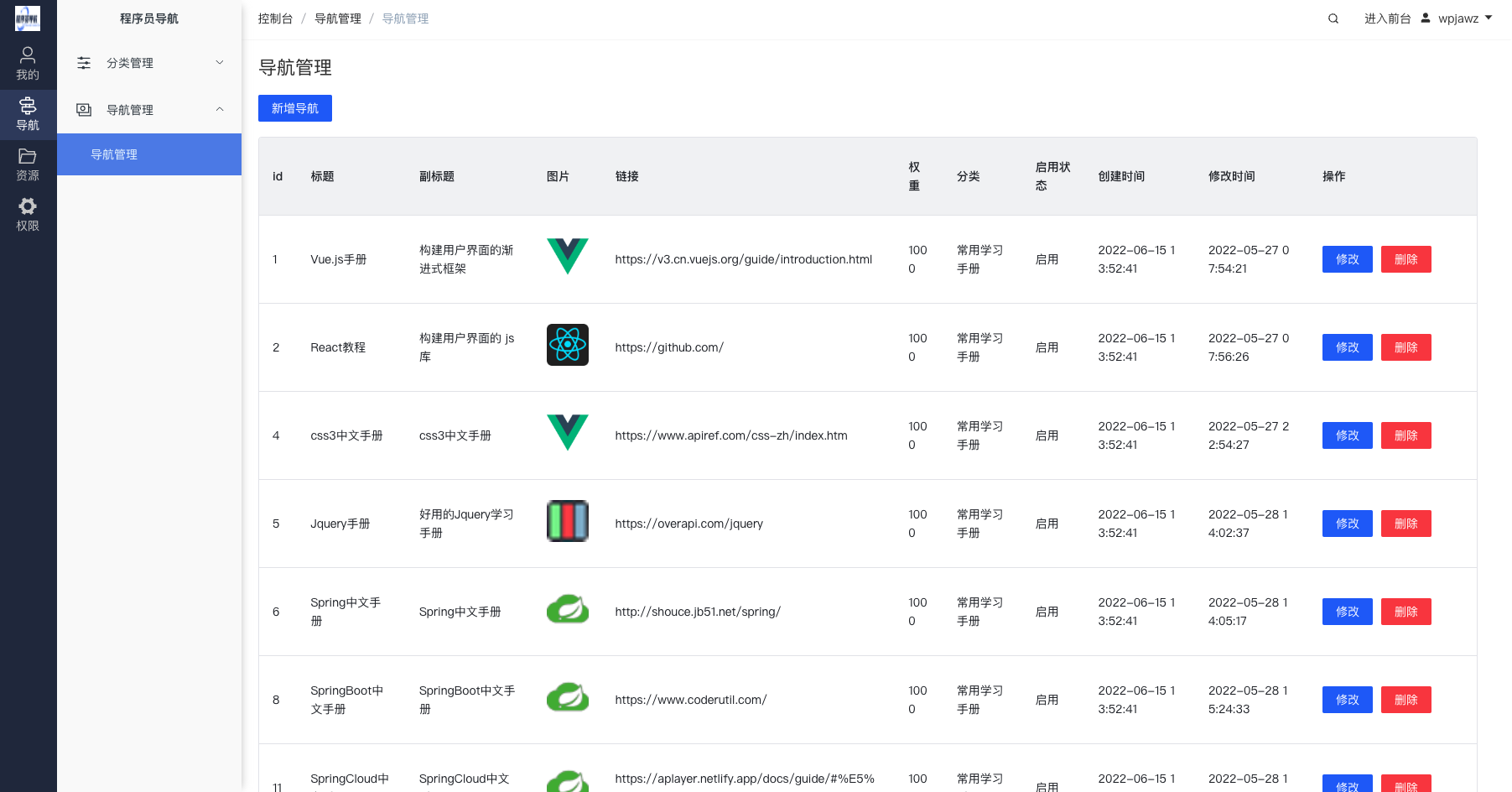This screenshot has width=1512, height=792.
Task: Click the 新增导航 button
Action: (295, 108)
